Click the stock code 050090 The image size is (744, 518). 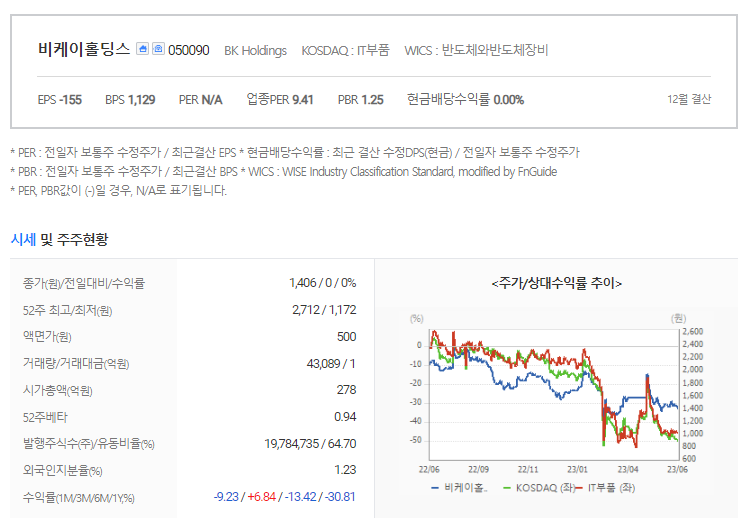click(188, 50)
